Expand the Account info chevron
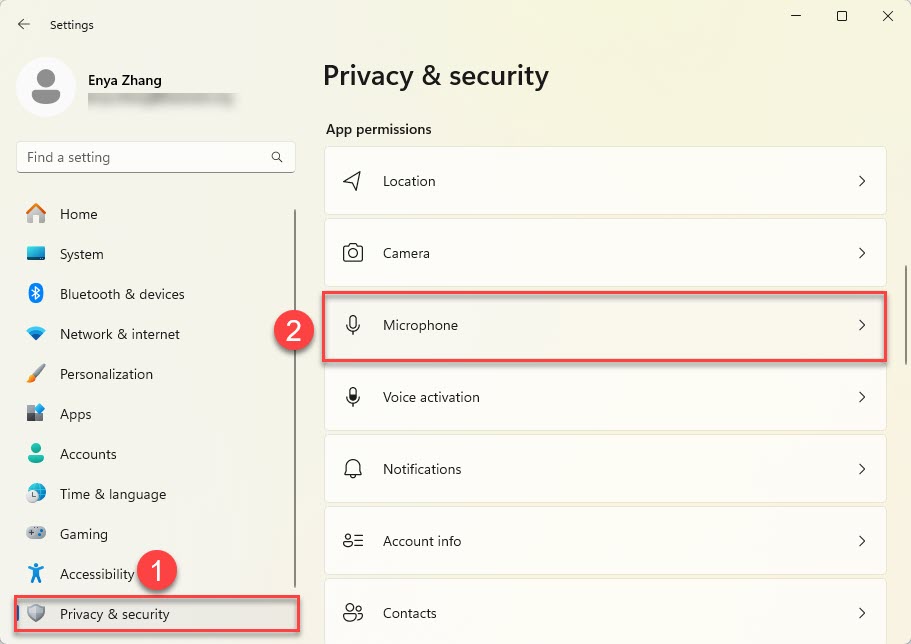Screen dimensions: 911x644 [861, 541]
